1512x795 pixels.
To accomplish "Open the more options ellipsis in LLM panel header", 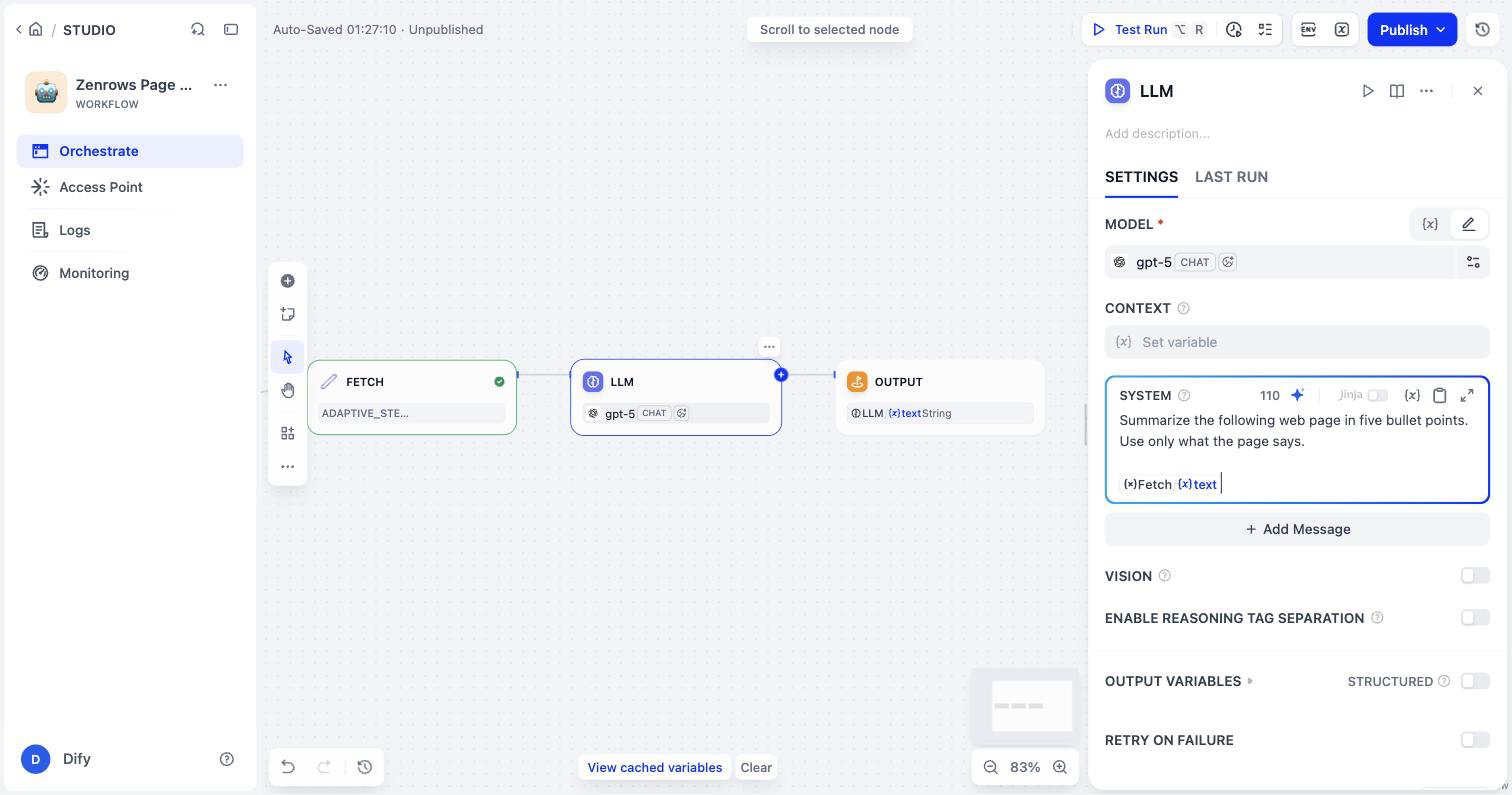I will tap(1427, 91).
